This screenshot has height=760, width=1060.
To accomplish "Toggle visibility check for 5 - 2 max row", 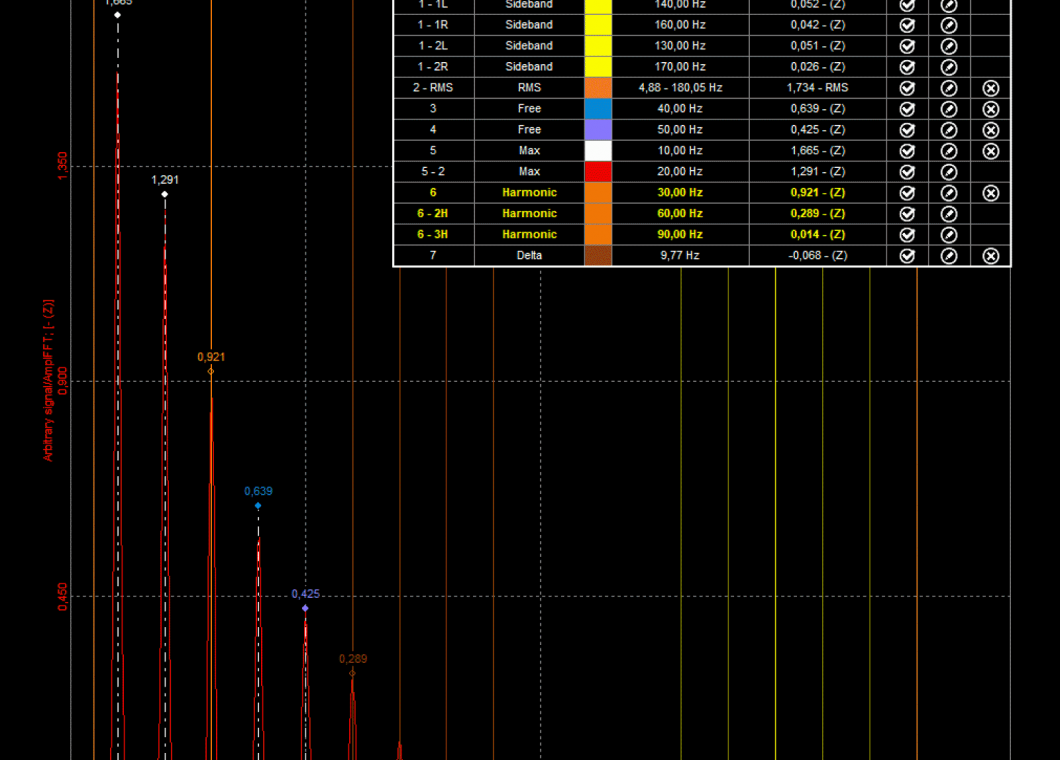I will tap(907, 172).
